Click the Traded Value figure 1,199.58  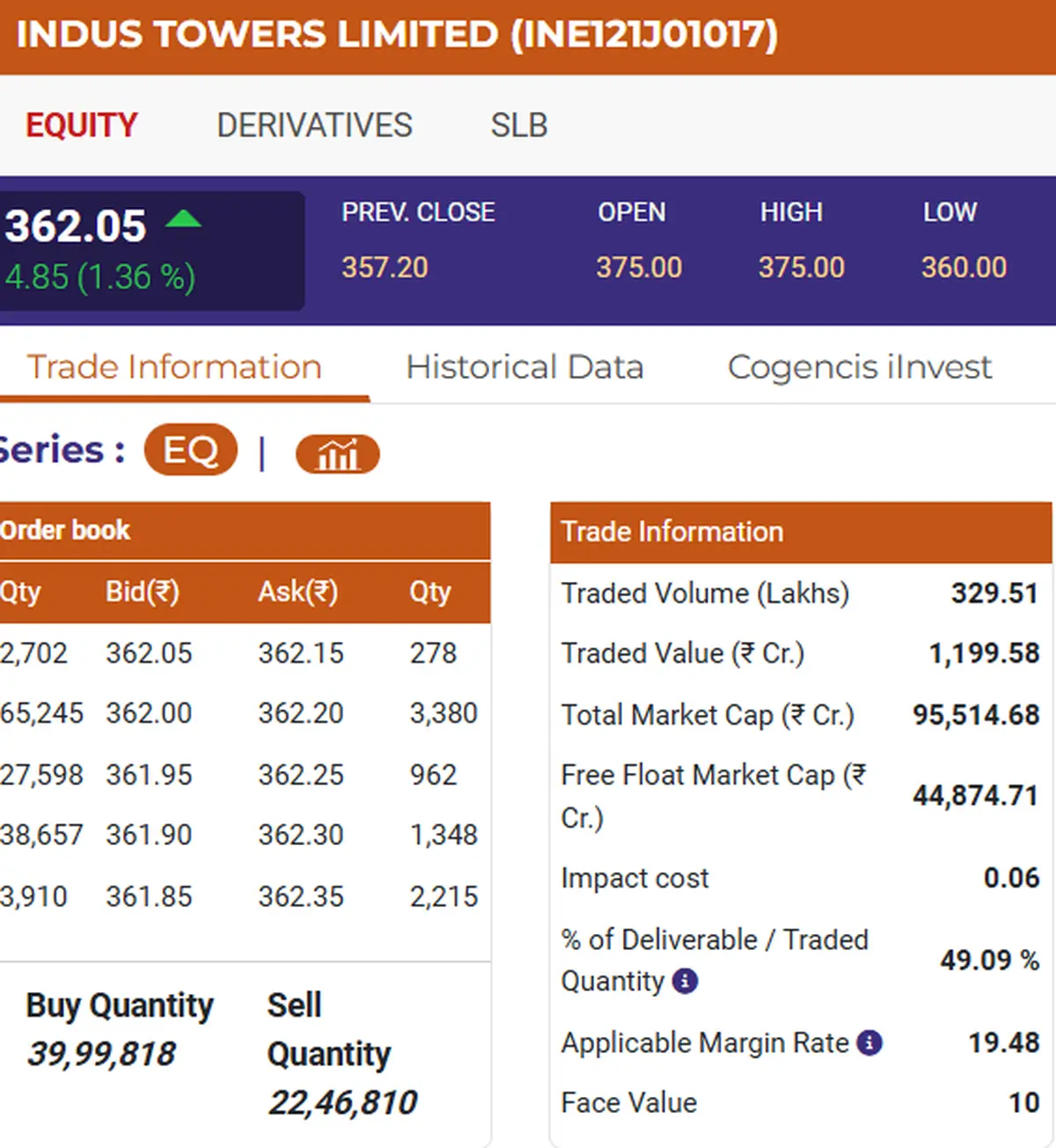tap(985, 653)
